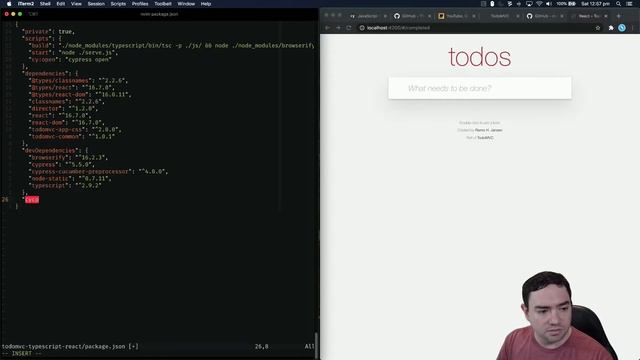Screen dimensions: 640x360
Task: Click the presenter webcam thumbnail
Action: pyautogui.click(x=557, y=316)
